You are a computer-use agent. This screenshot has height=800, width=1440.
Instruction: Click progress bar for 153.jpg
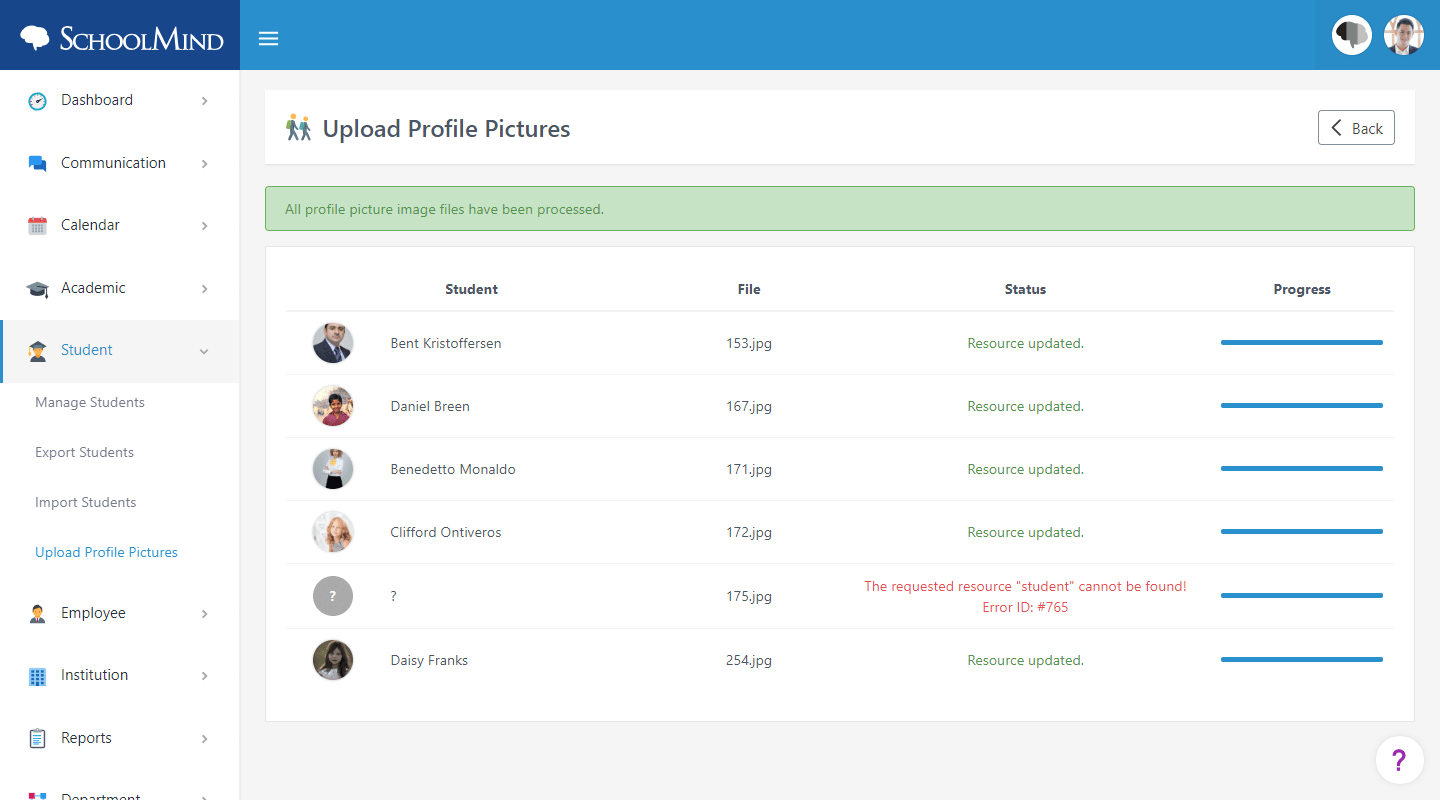click(x=1302, y=343)
